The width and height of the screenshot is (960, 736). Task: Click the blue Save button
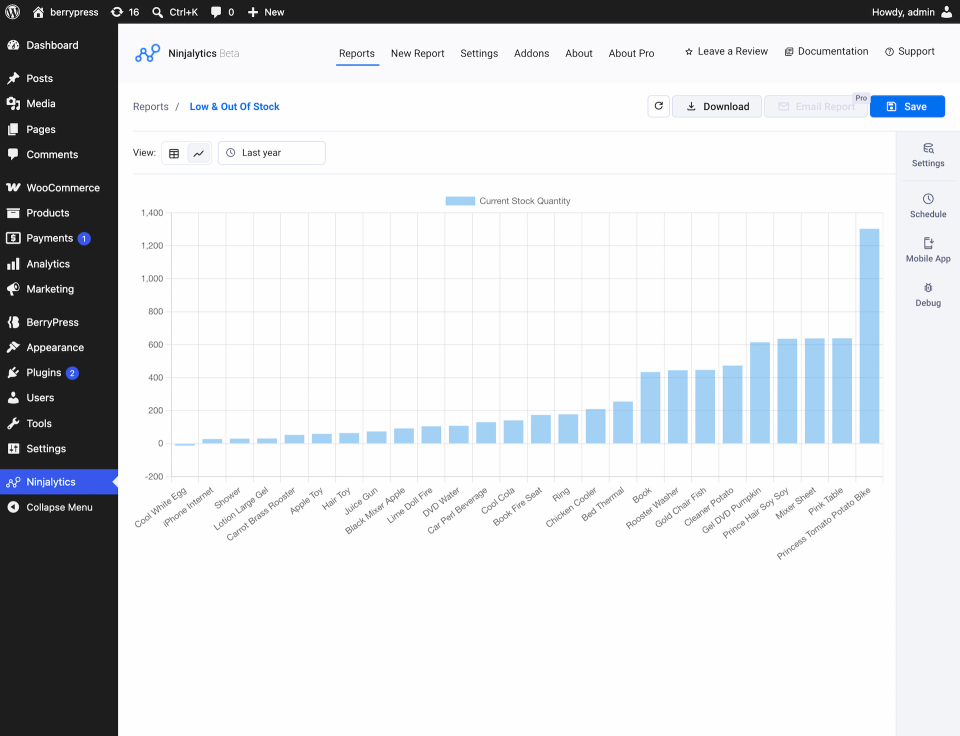pyautogui.click(x=907, y=106)
